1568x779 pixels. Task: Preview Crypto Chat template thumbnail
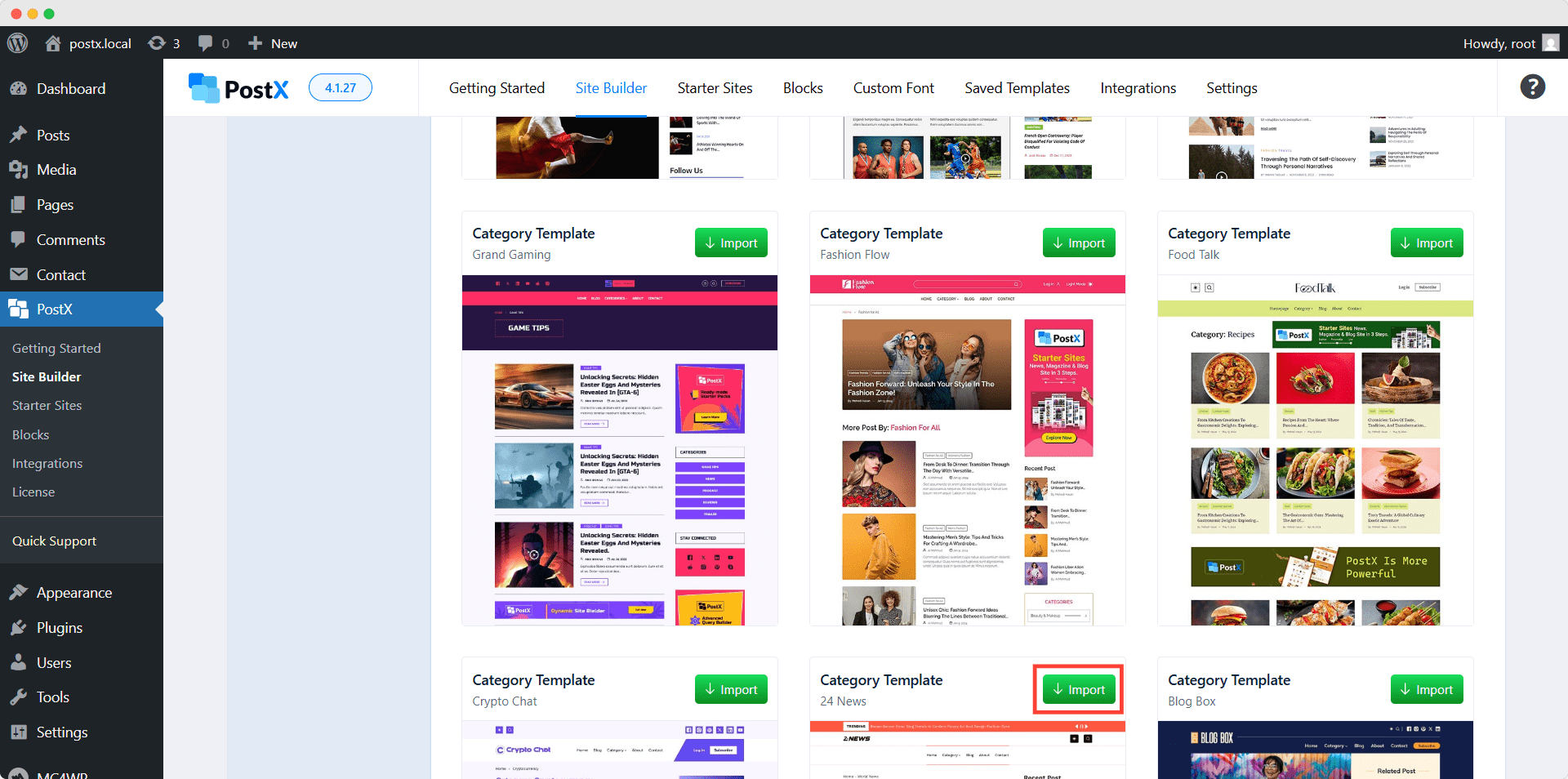point(620,750)
